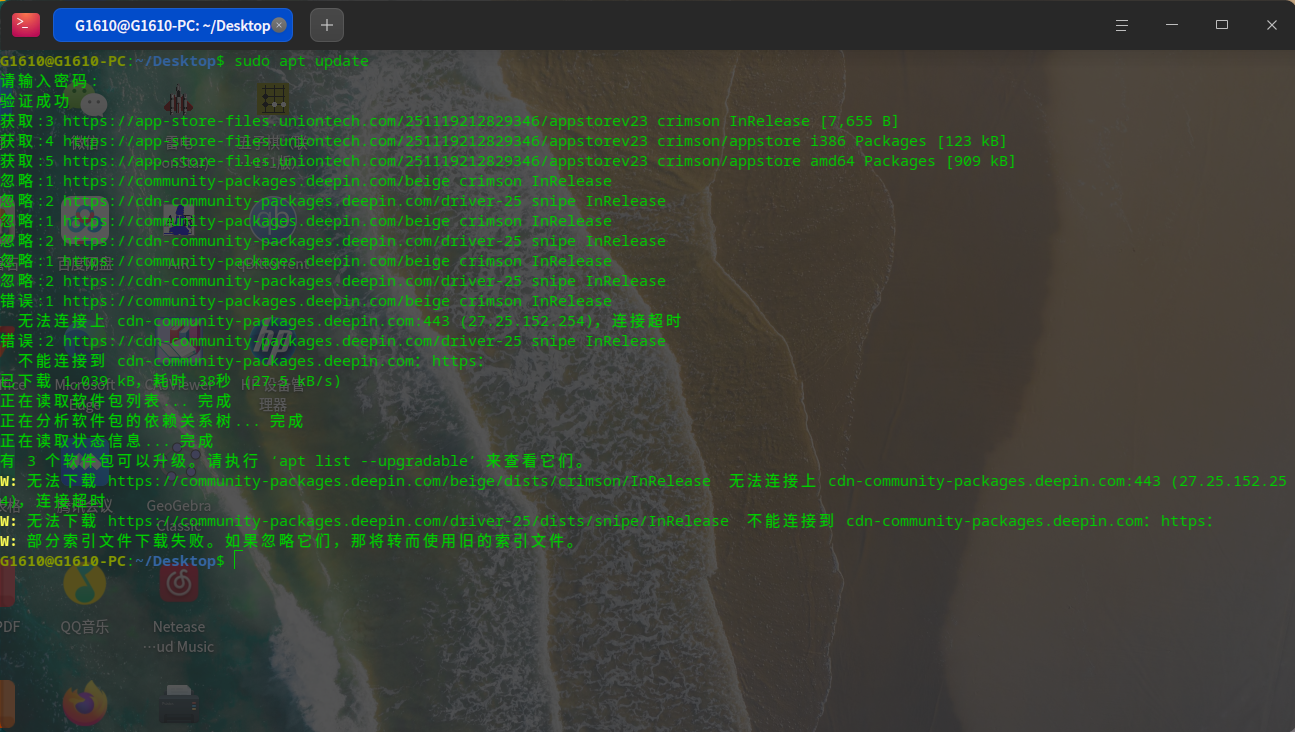Maximize the terminal window
The width and height of the screenshot is (1295, 732).
click(x=1222, y=25)
